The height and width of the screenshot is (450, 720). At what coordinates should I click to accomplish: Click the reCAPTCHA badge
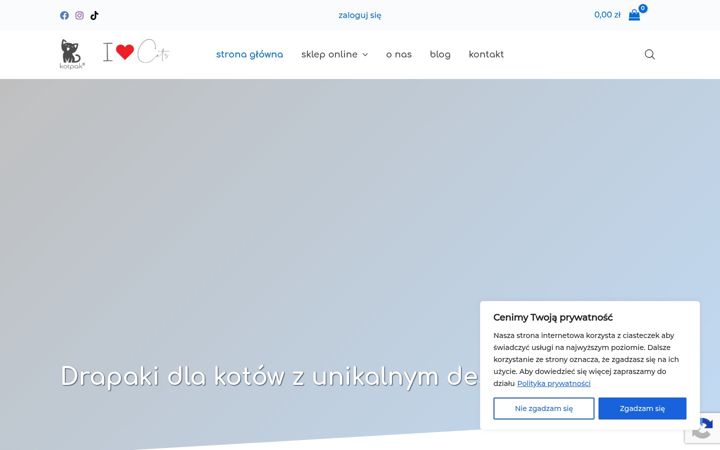pyautogui.click(x=702, y=428)
